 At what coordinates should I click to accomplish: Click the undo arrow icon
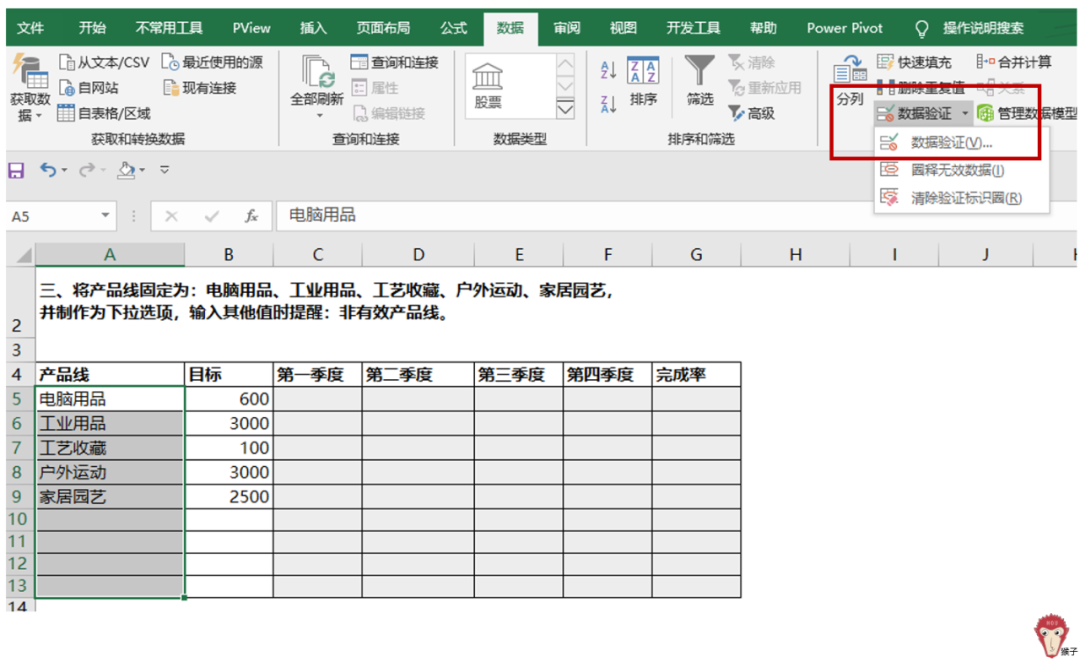[x=48, y=169]
